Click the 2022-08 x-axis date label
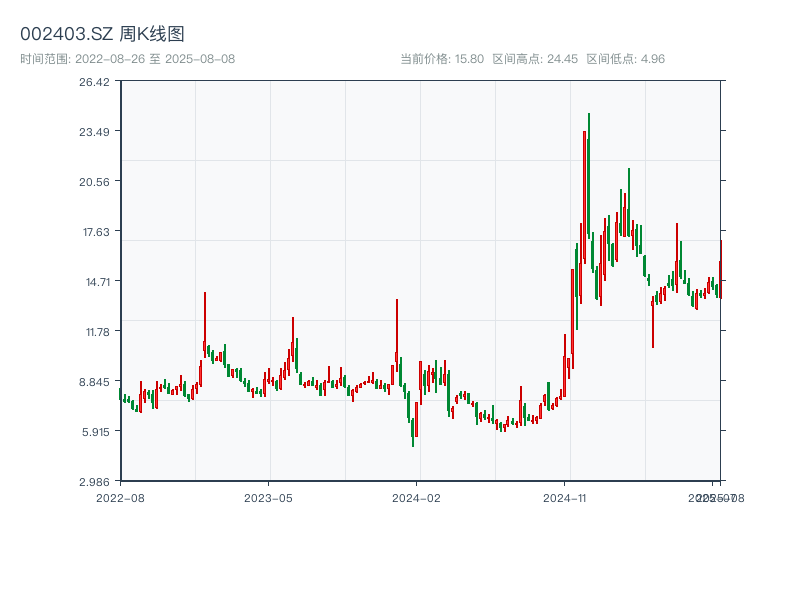The width and height of the screenshot is (800, 600). [x=120, y=497]
